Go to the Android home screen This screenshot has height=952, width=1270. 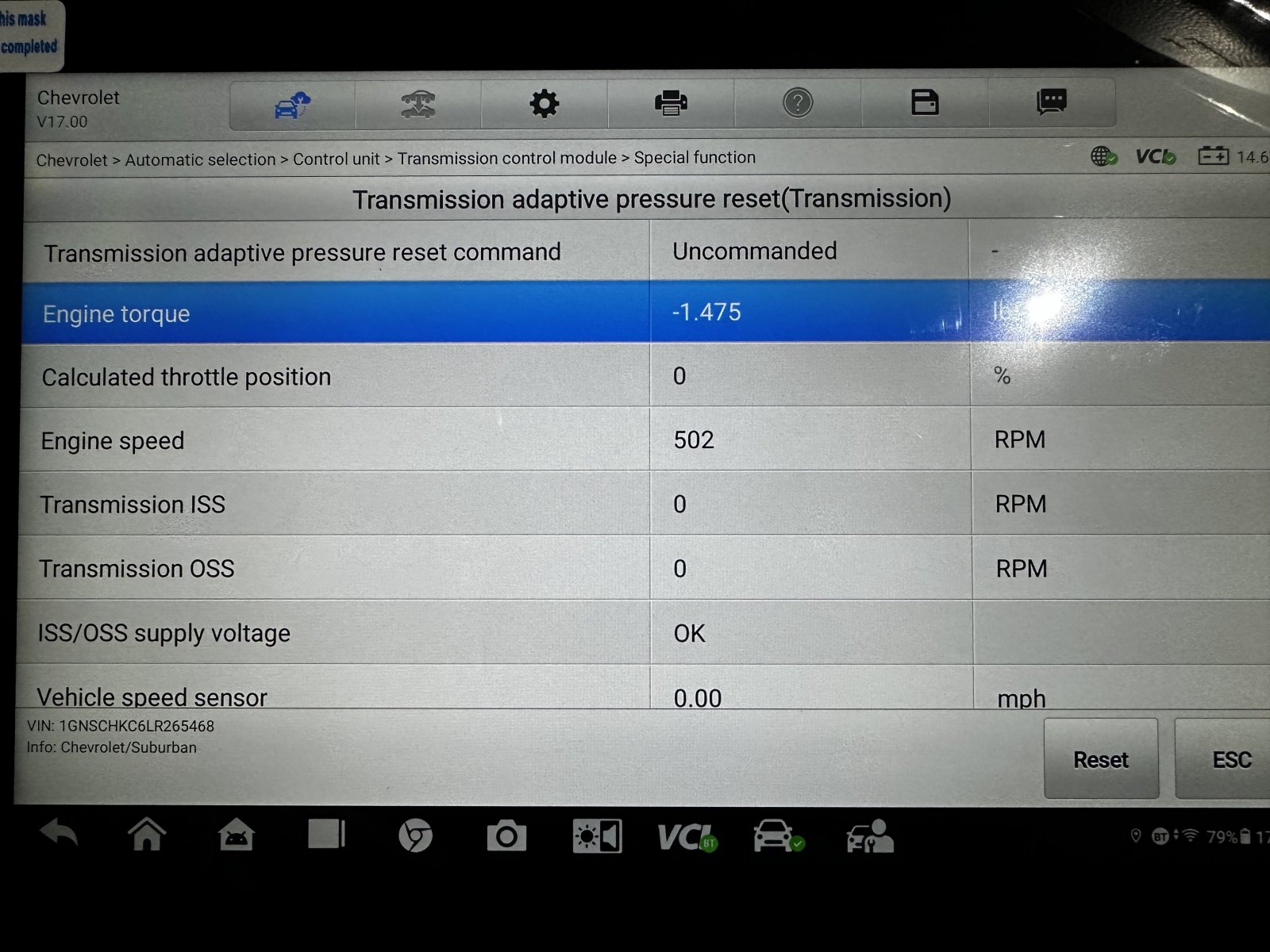[147, 835]
